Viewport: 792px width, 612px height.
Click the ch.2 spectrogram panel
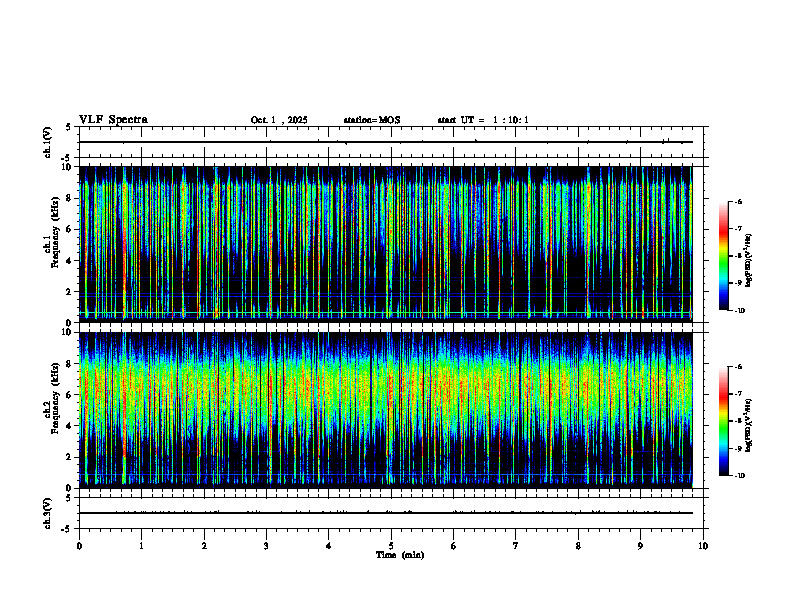tap(385, 410)
